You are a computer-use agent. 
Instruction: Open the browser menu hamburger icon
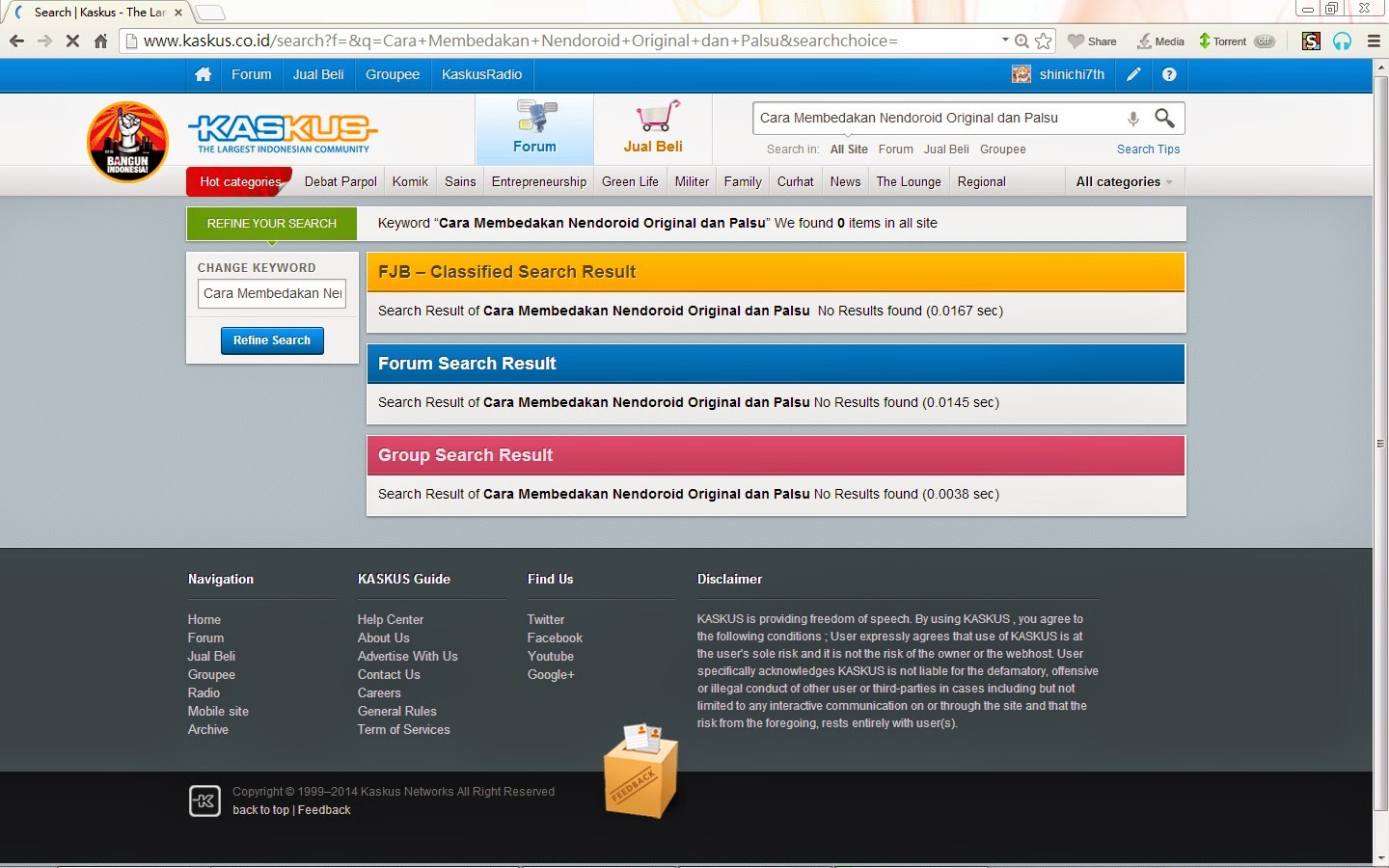(1374, 41)
